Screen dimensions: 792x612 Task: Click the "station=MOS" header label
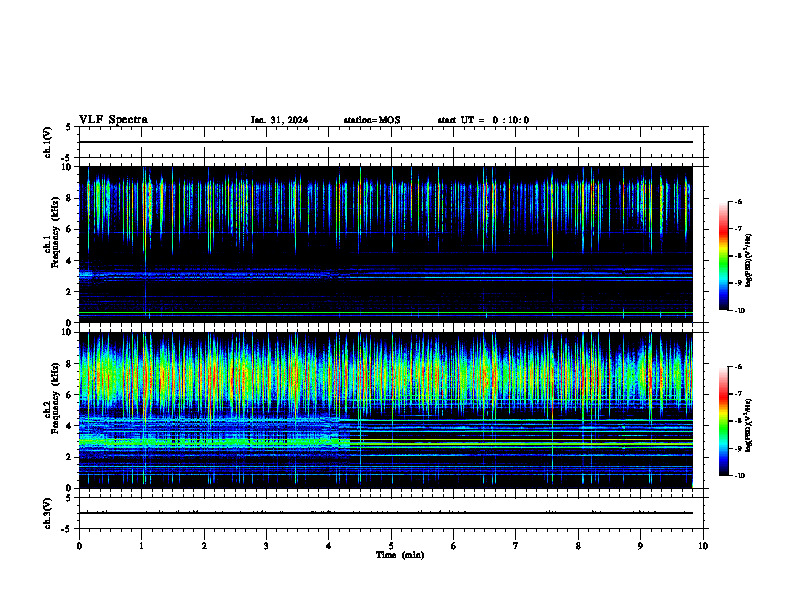372,120
